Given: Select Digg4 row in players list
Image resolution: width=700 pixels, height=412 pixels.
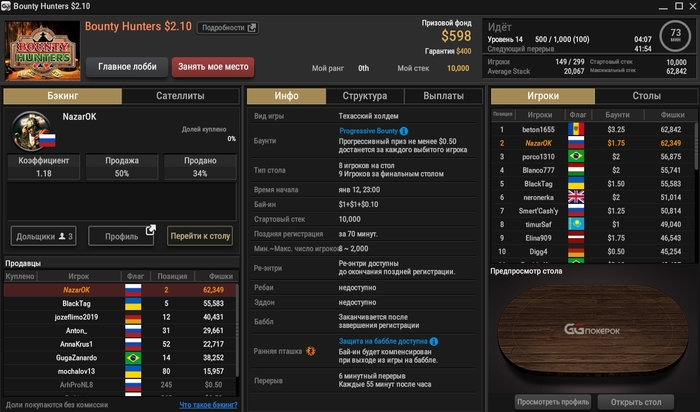Looking at the screenshot, I should [x=593, y=252].
